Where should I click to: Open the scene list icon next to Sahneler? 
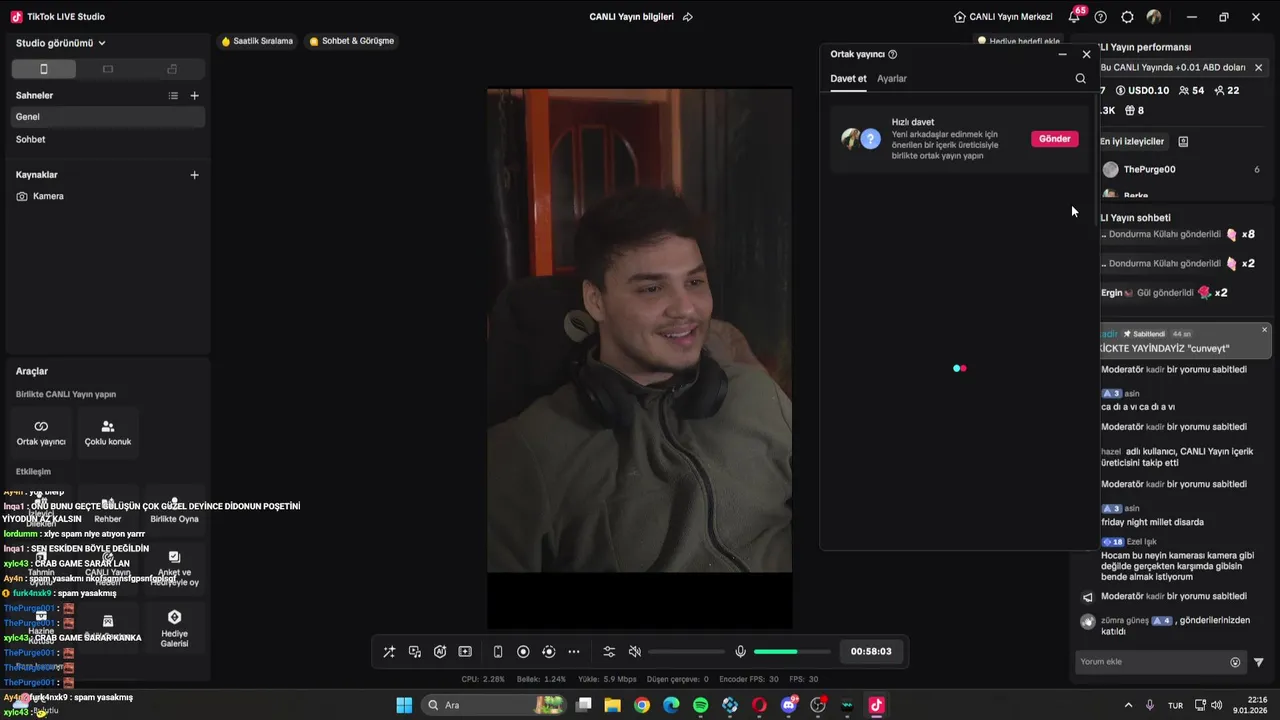(173, 96)
